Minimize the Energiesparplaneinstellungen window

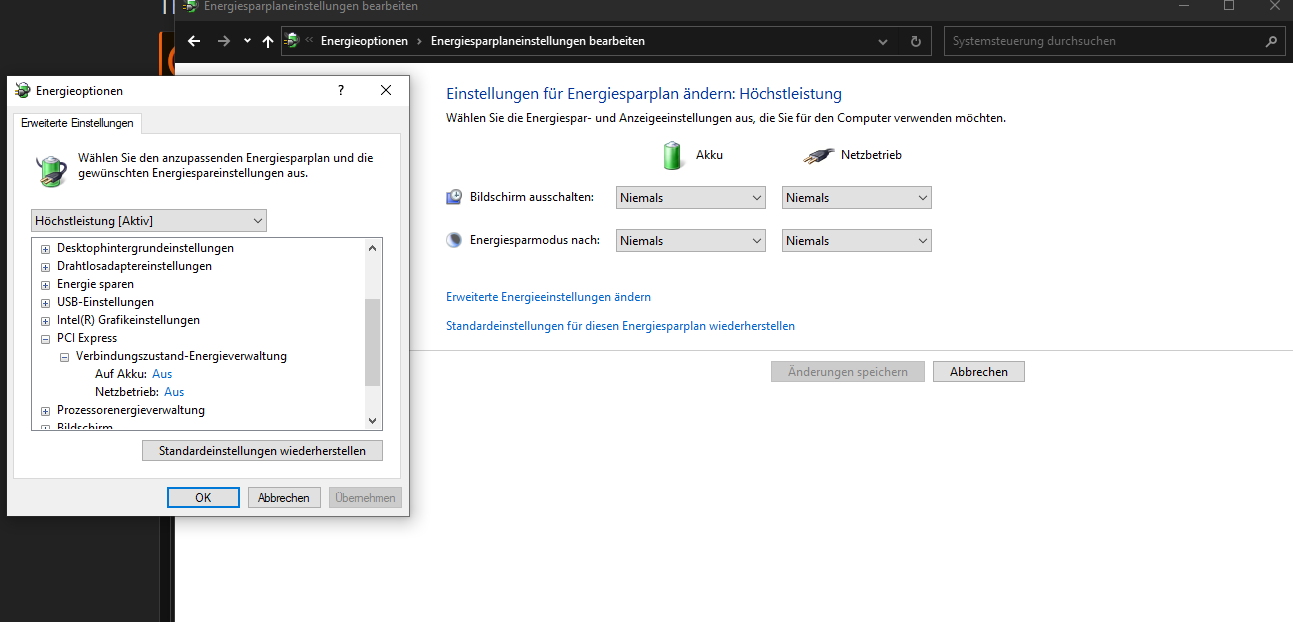[1183, 6]
